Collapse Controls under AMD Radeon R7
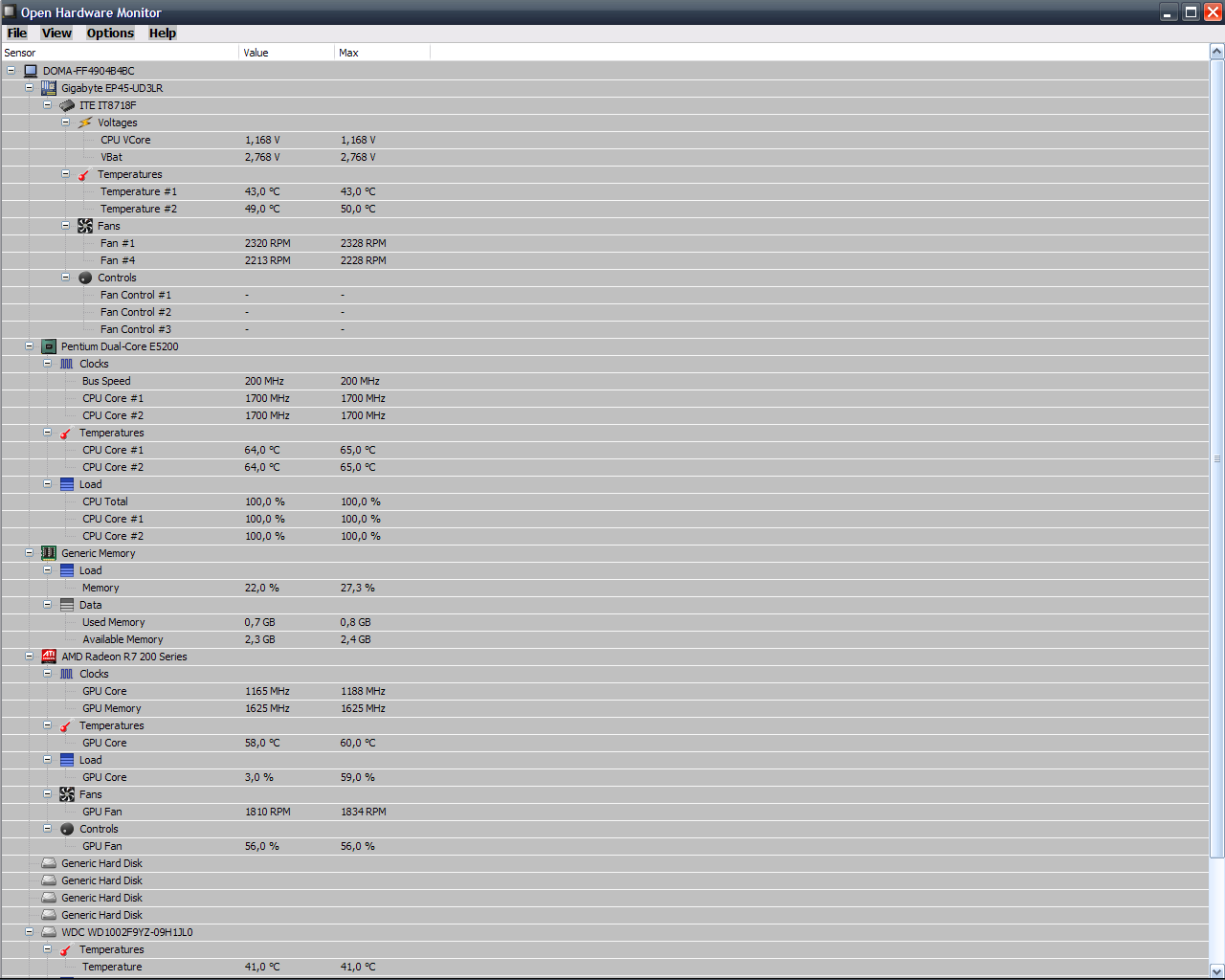Viewport: 1225px width, 980px height. point(48,828)
